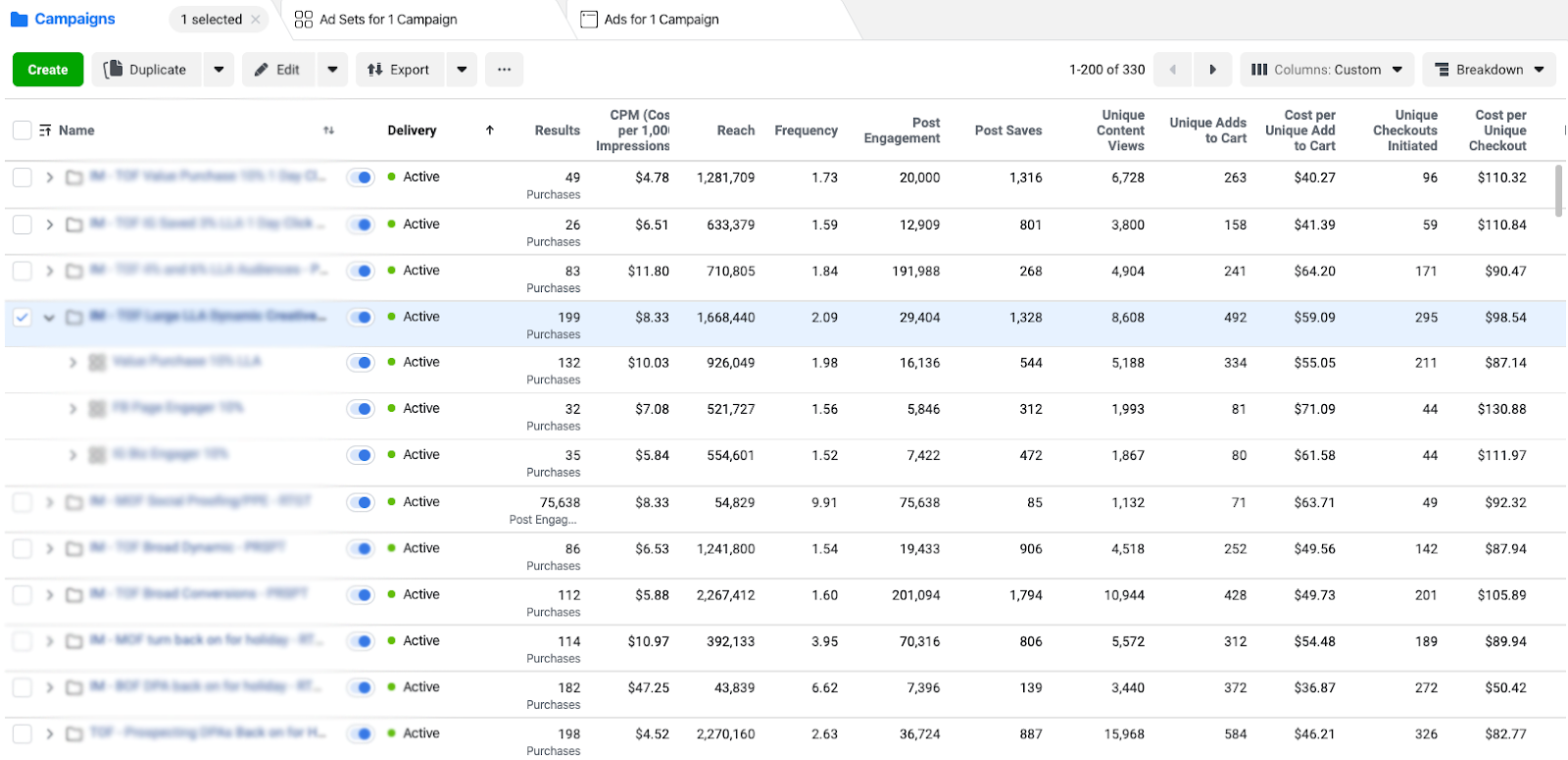Click the Name column filter icon
Image resolution: width=1568 pixels, height=760 pixels.
tap(45, 130)
